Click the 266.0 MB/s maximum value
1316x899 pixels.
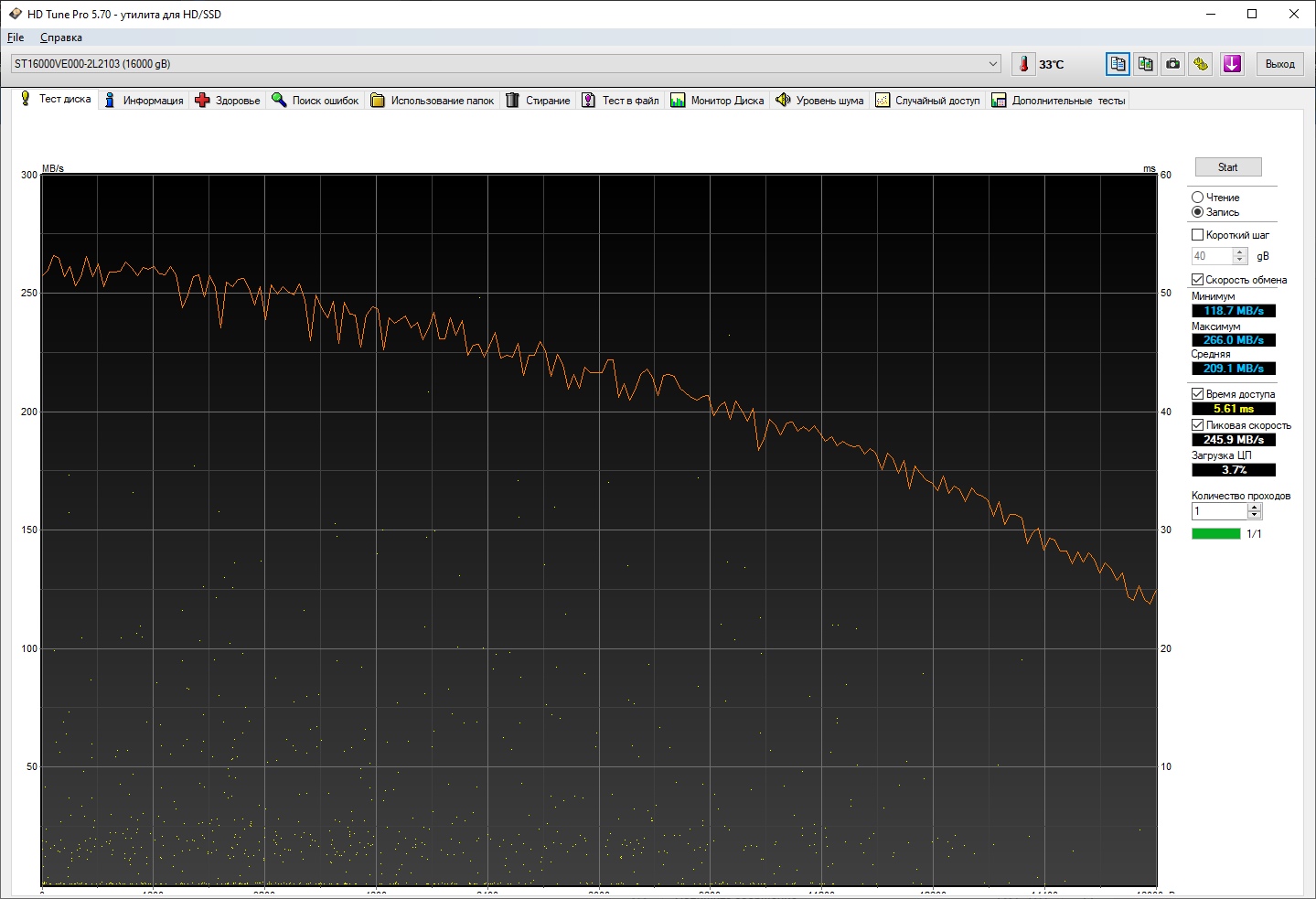tap(1234, 340)
